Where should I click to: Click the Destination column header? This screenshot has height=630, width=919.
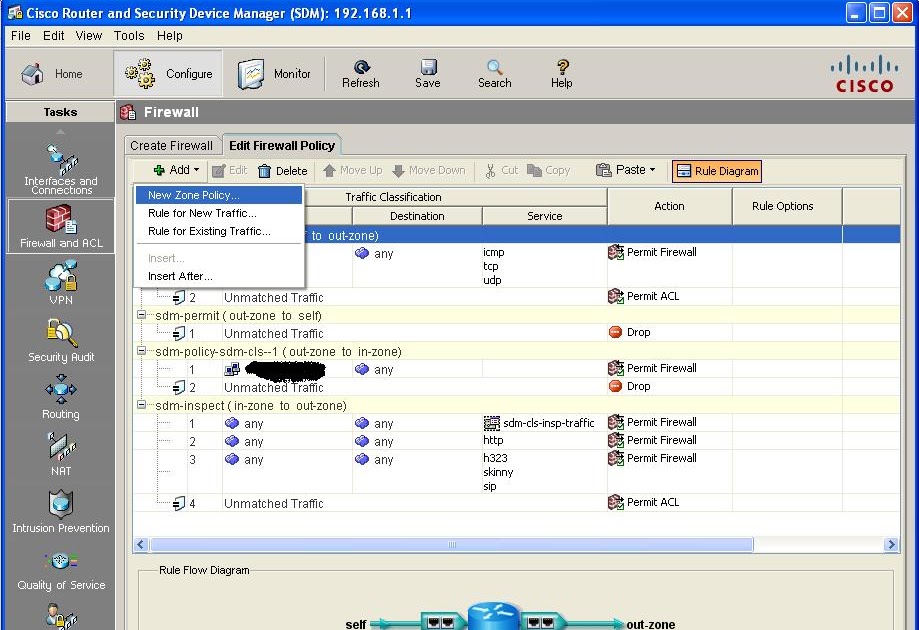[417, 216]
